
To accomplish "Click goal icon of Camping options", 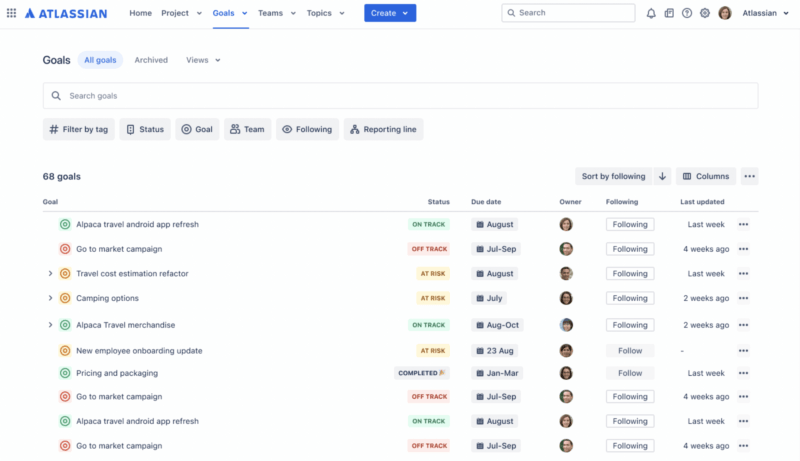I will [x=65, y=298].
